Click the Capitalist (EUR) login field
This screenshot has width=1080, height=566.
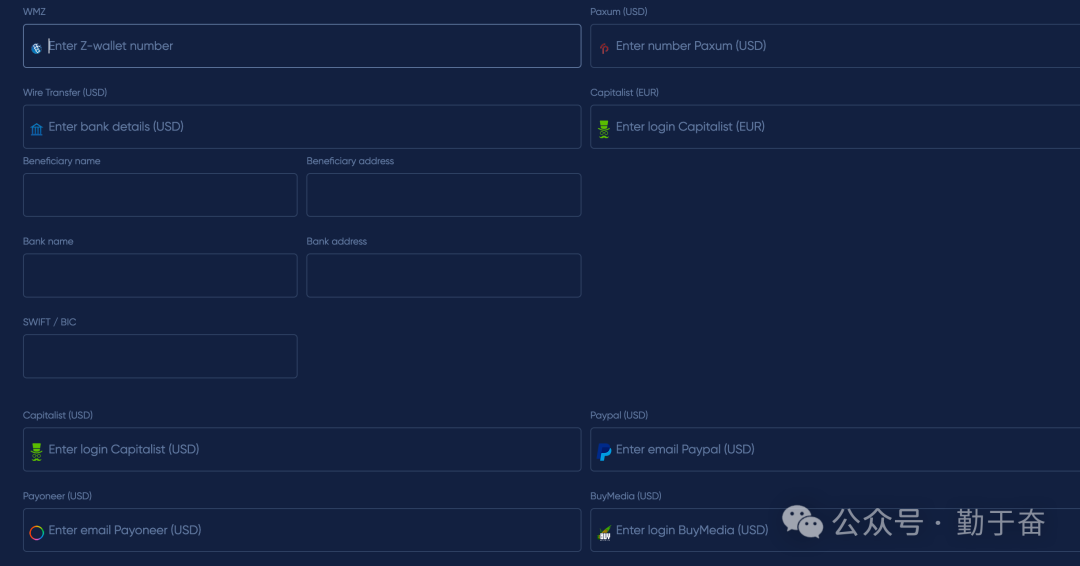pos(835,127)
